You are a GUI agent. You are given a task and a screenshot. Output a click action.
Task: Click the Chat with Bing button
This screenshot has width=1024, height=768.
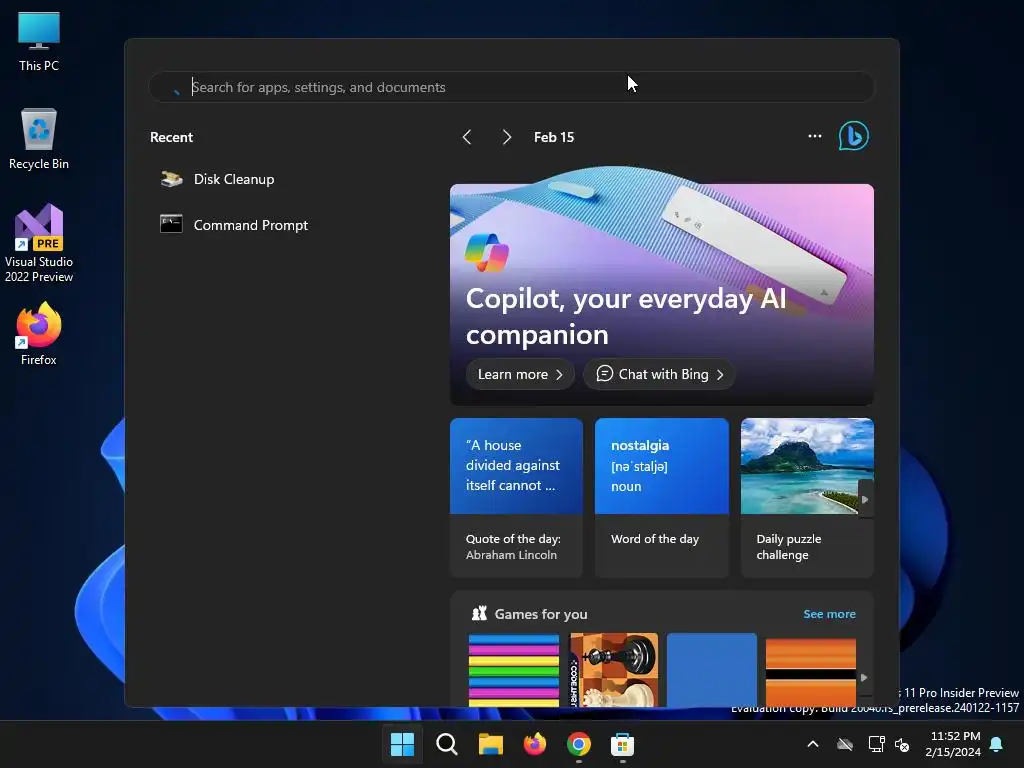pyautogui.click(x=659, y=374)
